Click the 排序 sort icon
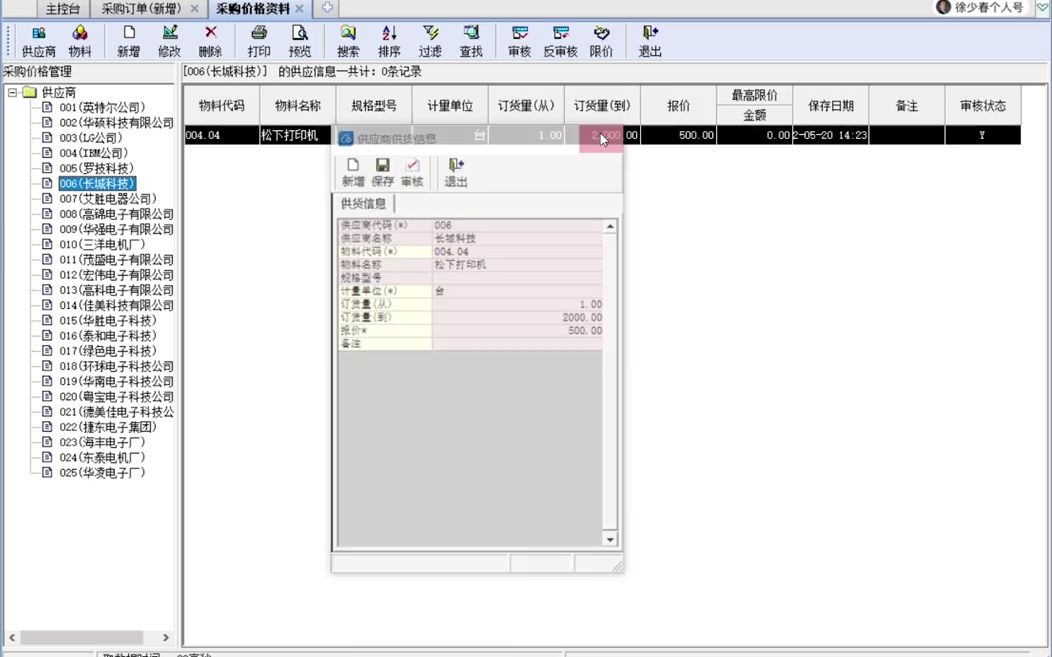The height and width of the screenshot is (657, 1052). click(389, 41)
